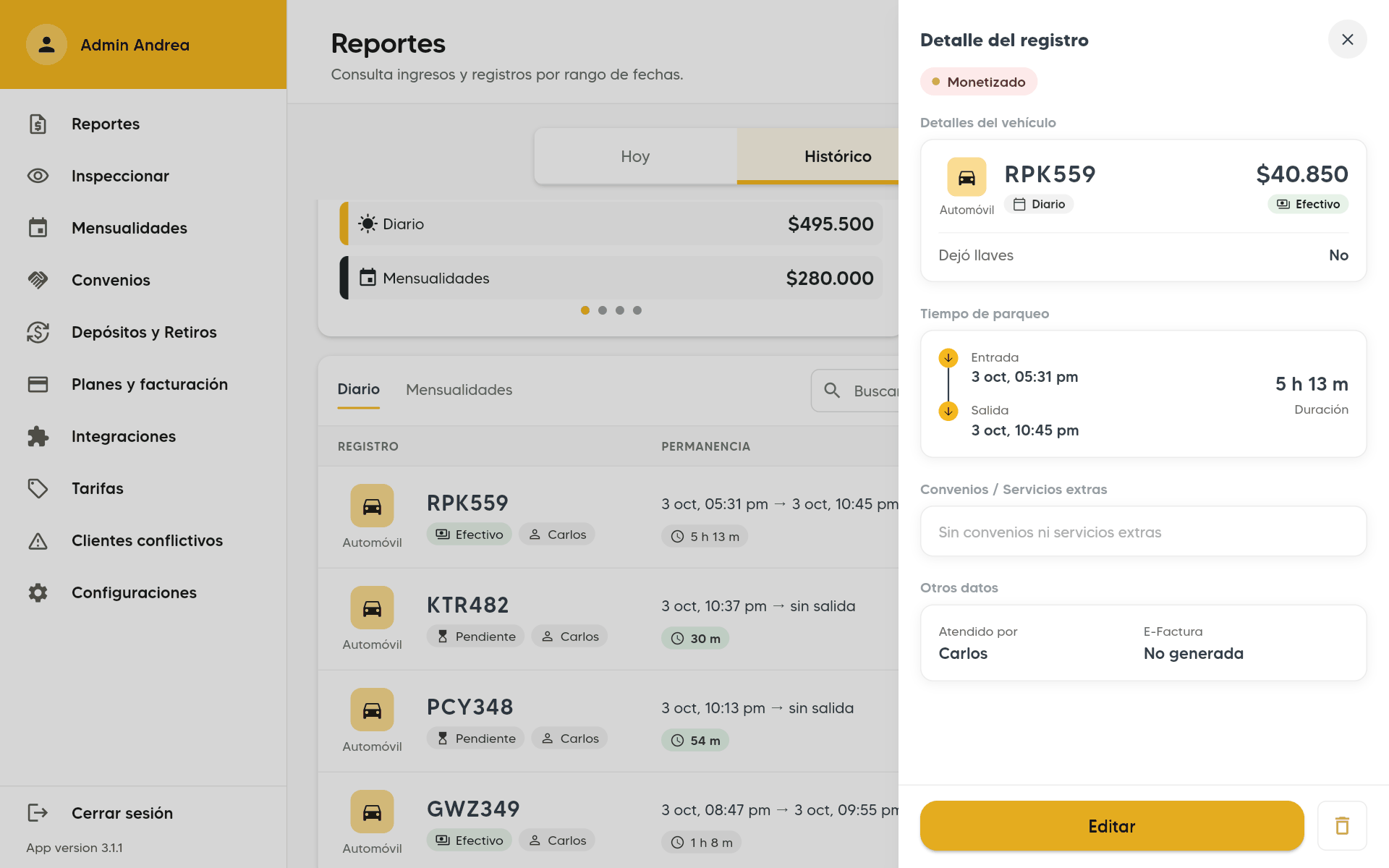Delete the record with trash icon
The image size is (1389, 868).
[1342, 825]
